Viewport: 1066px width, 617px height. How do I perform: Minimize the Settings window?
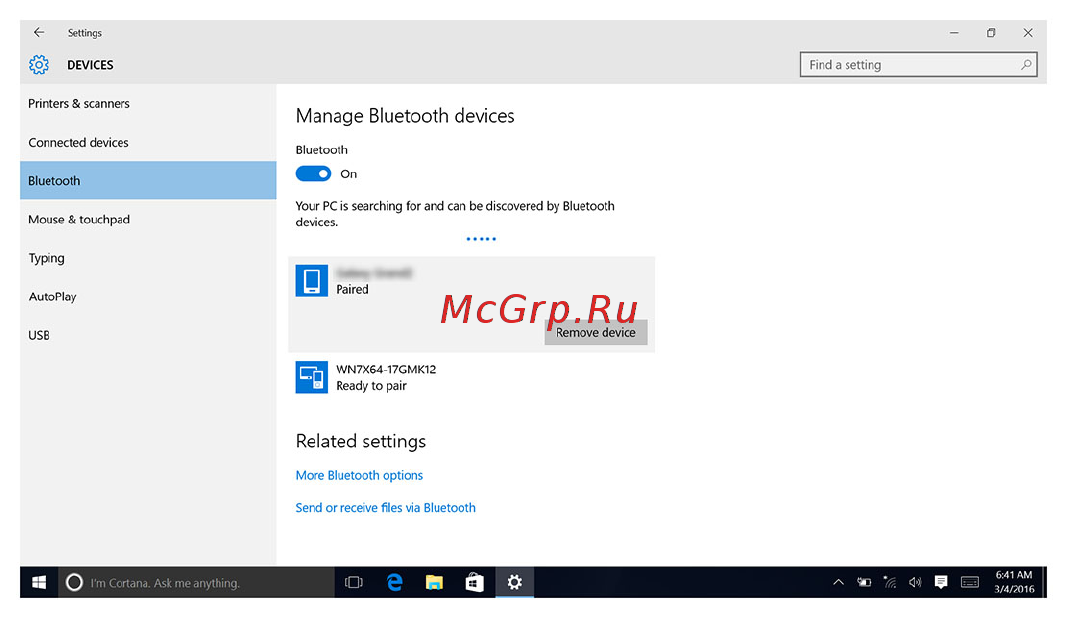pos(955,33)
